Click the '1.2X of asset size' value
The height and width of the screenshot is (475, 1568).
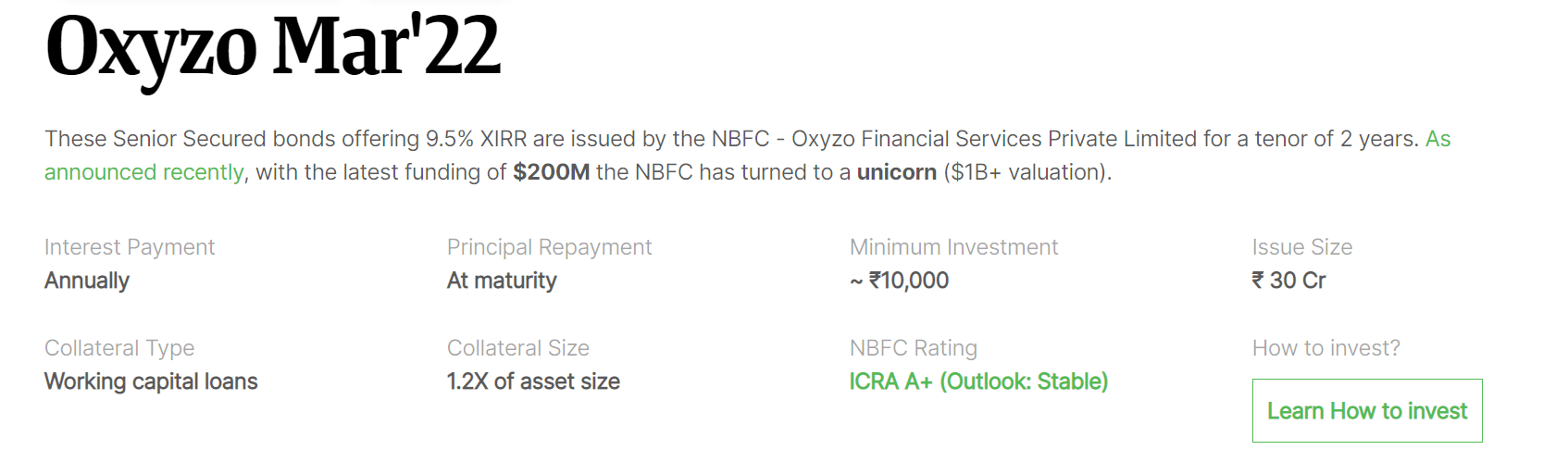533,381
